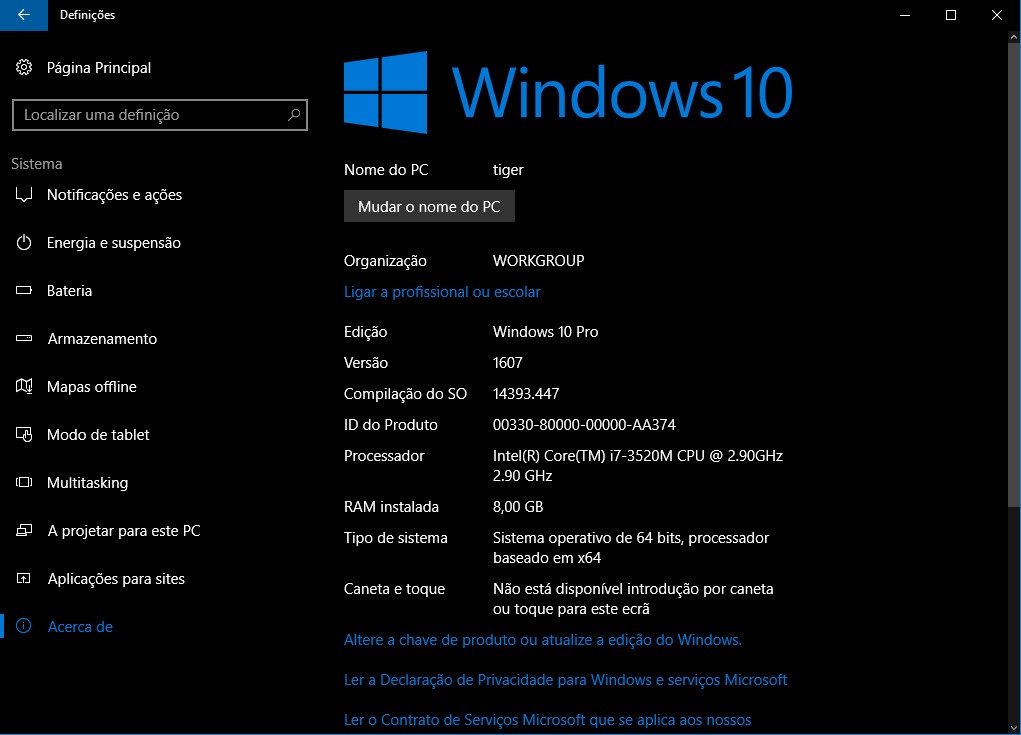This screenshot has width=1021, height=735.
Task: Click the Aplicações para sites icon
Action: click(x=24, y=578)
